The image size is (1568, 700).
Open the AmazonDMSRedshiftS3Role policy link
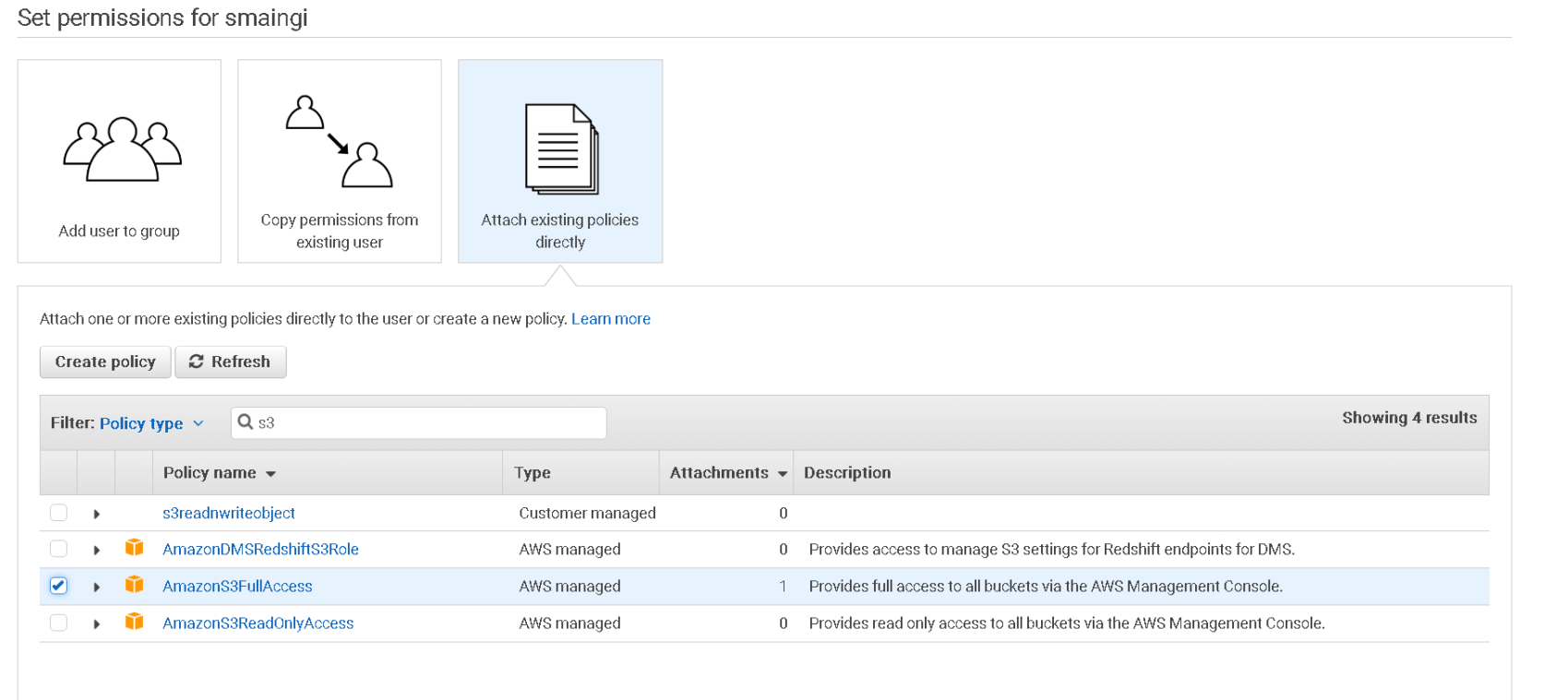pos(260,549)
